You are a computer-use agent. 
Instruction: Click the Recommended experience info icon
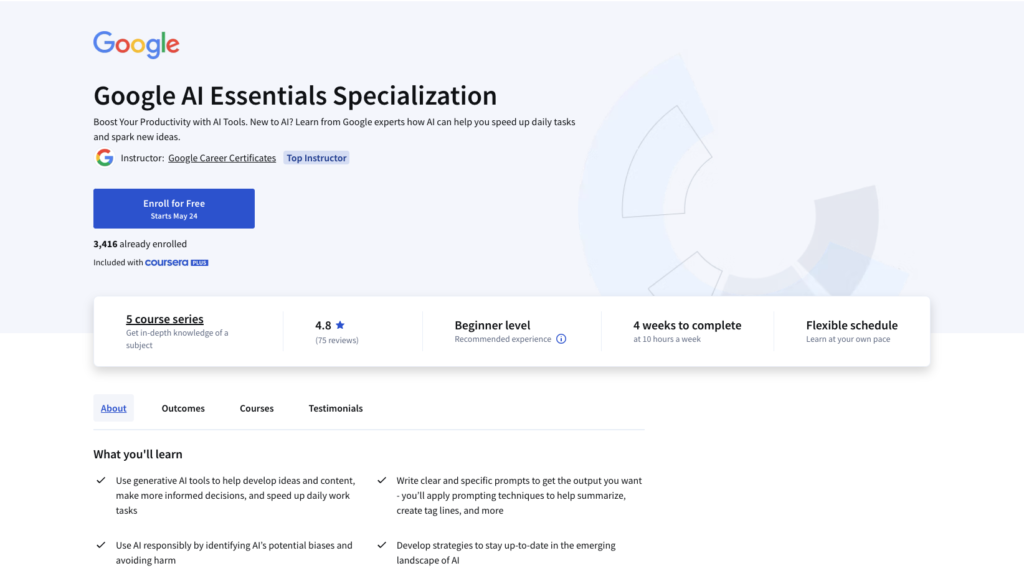tap(561, 339)
